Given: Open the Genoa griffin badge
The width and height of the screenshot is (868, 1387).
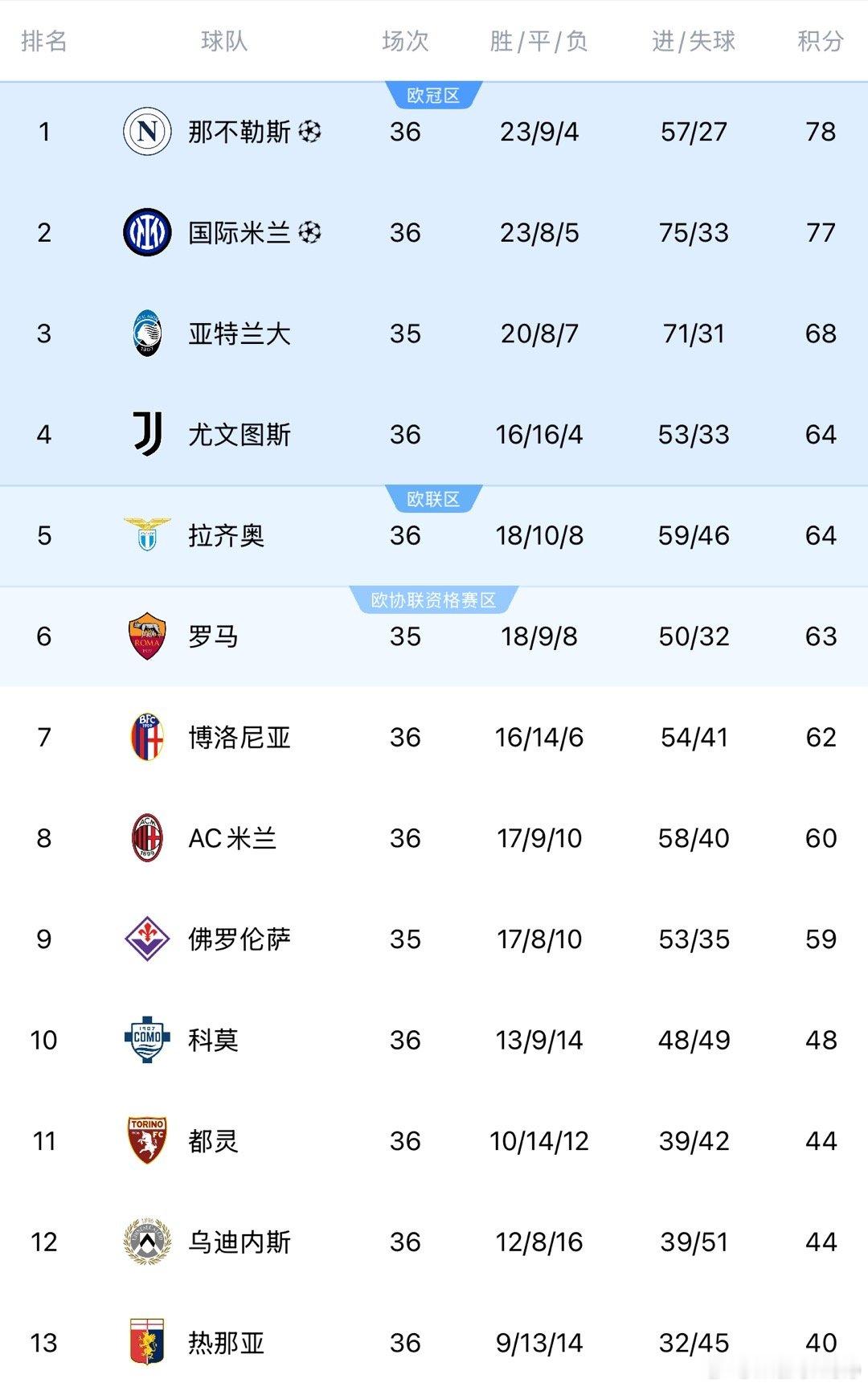Looking at the screenshot, I should tap(147, 1343).
